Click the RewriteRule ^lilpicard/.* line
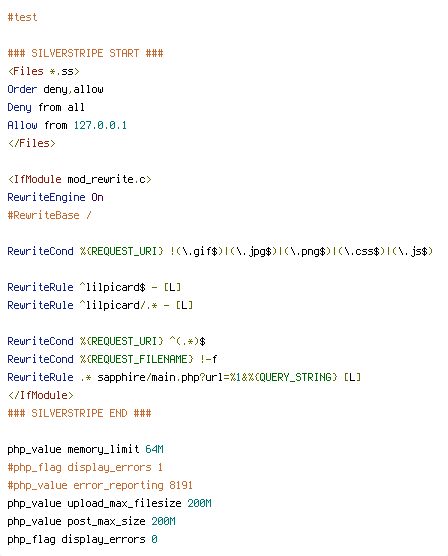Screen dimensions: 448x556 click(x=100, y=305)
